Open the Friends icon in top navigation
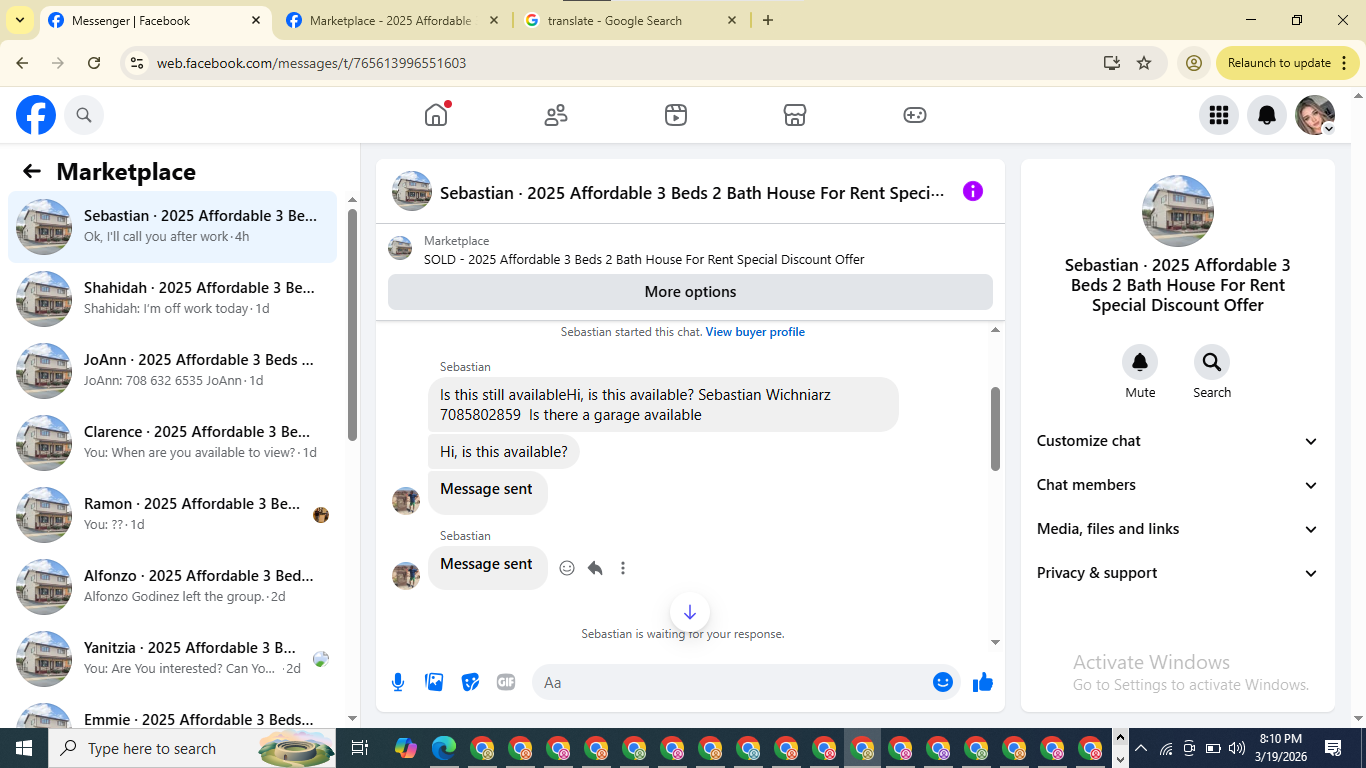This screenshot has height=768, width=1366. point(556,115)
